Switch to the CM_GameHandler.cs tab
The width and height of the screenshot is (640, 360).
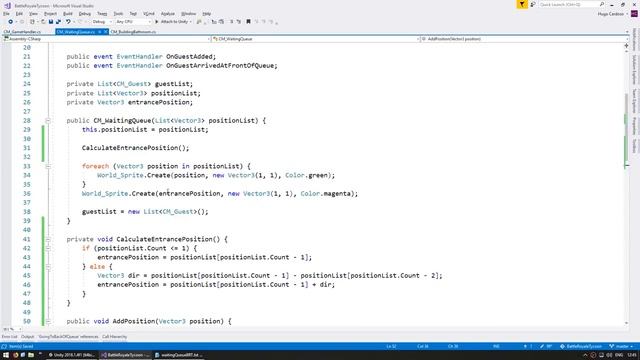(x=22, y=31)
